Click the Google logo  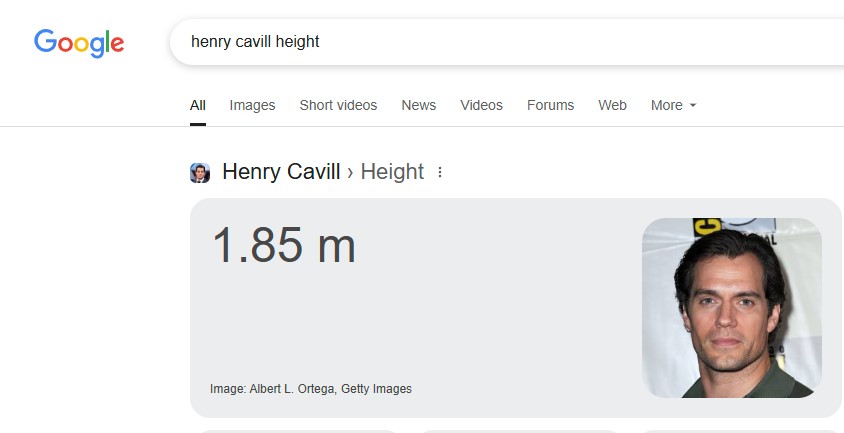pos(79,43)
